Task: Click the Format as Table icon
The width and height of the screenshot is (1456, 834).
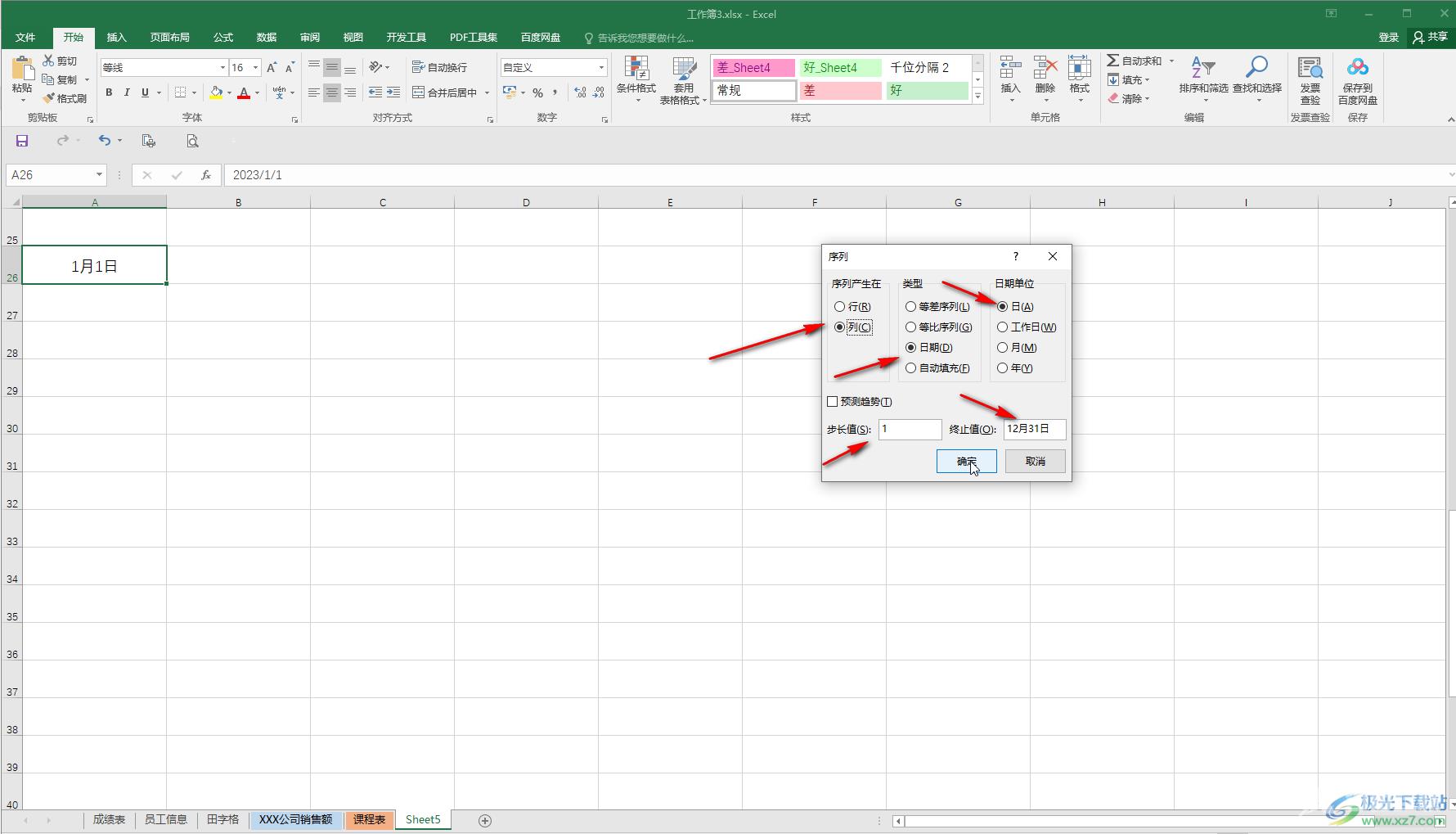Action: pos(684,69)
